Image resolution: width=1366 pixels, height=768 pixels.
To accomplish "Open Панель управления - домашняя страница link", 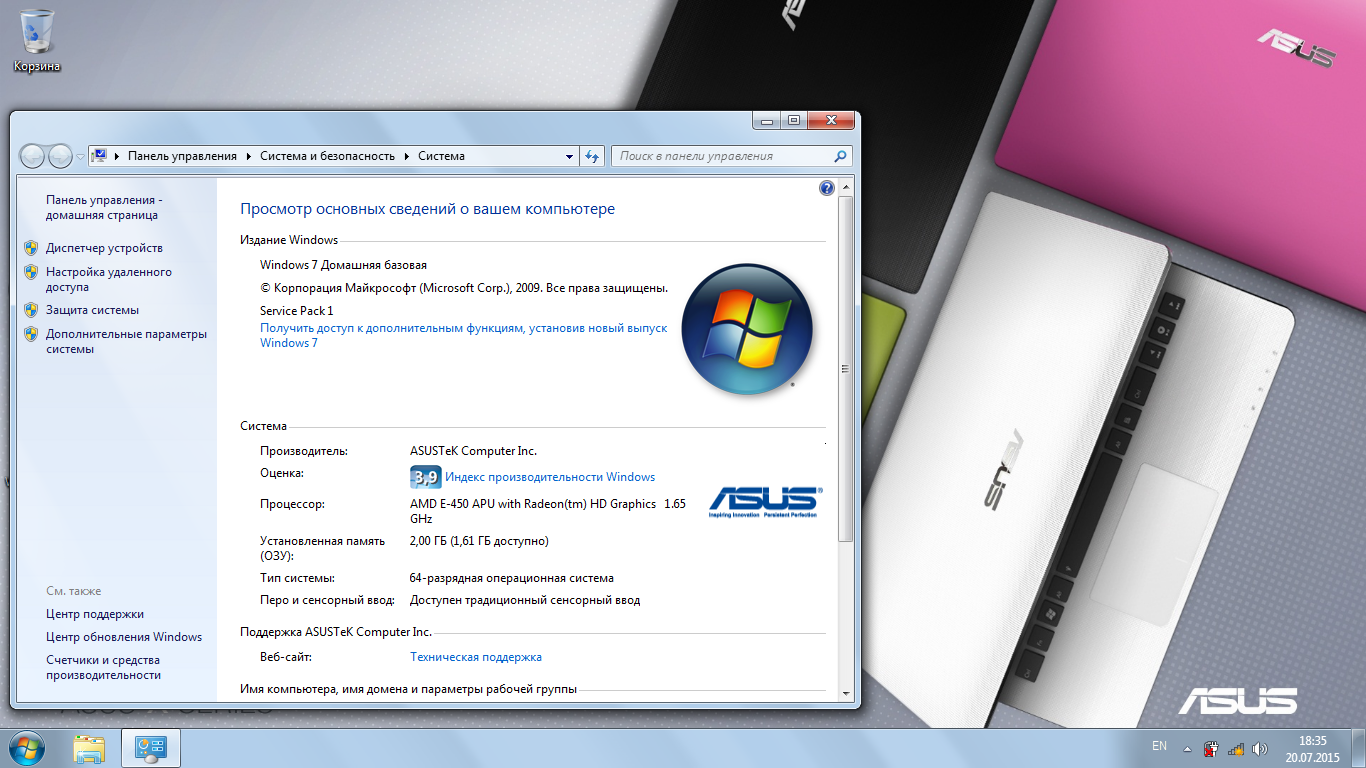I will [103, 207].
